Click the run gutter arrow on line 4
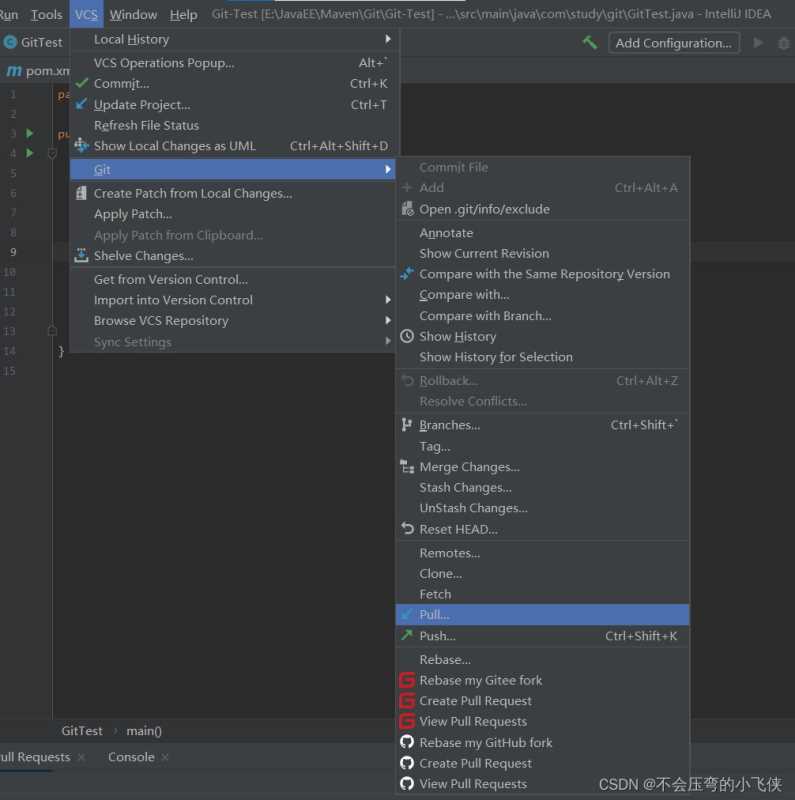 click(30, 153)
